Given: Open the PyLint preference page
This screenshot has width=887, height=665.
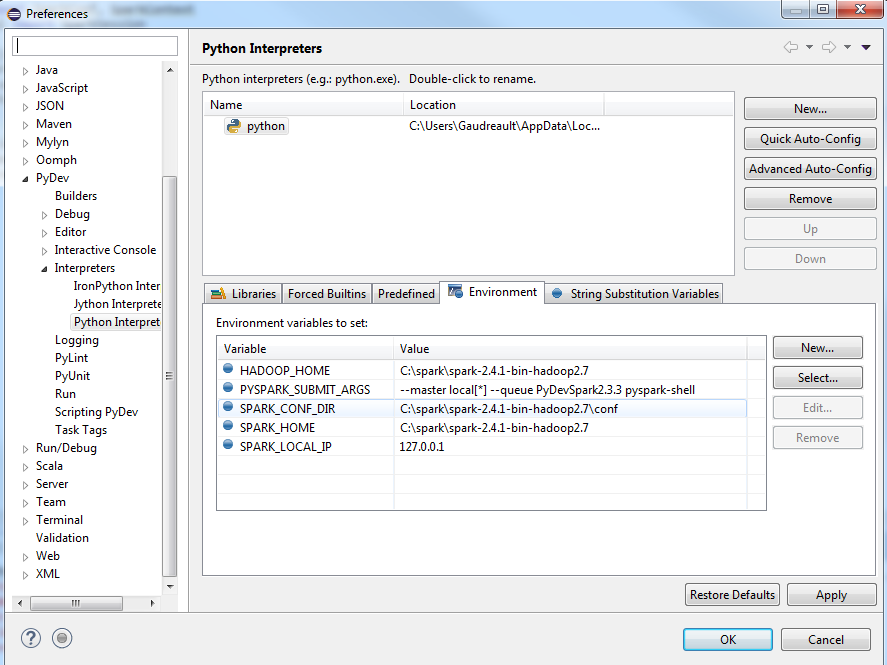Looking at the screenshot, I should pyautogui.click(x=71, y=358).
